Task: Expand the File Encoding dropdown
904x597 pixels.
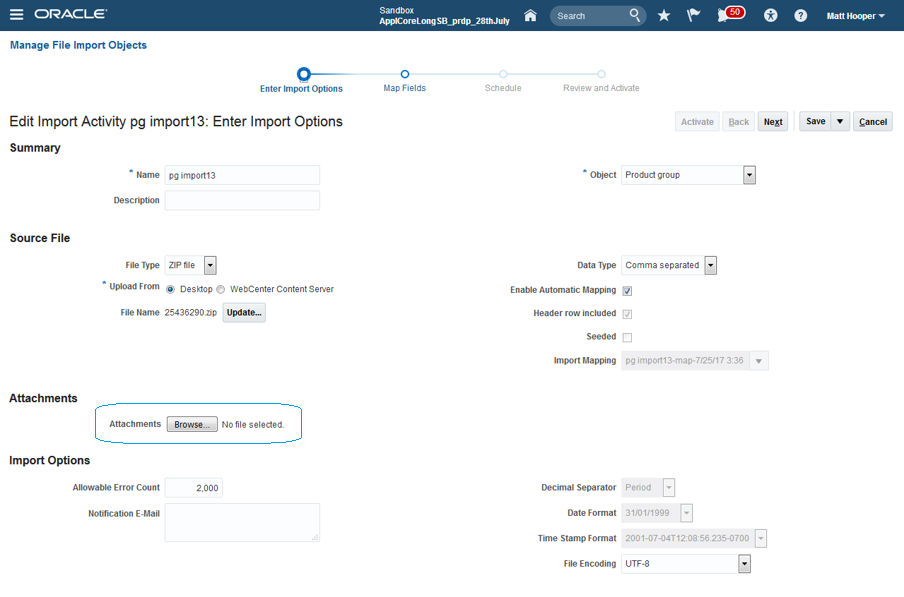Action: pos(744,564)
